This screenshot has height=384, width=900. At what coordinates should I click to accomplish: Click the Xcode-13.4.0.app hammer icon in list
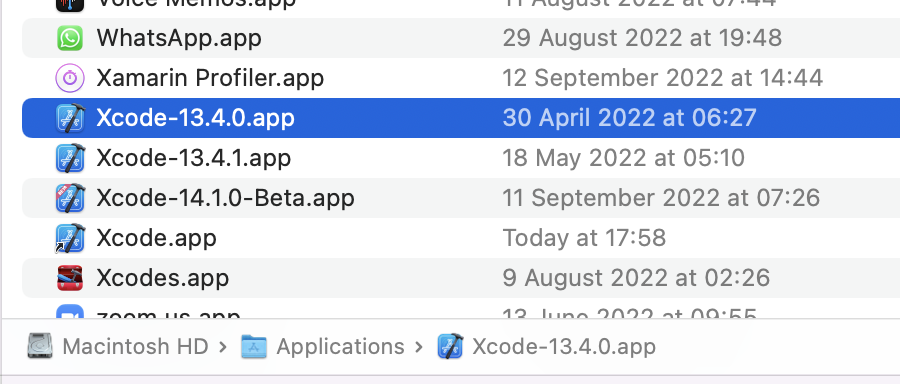70,118
